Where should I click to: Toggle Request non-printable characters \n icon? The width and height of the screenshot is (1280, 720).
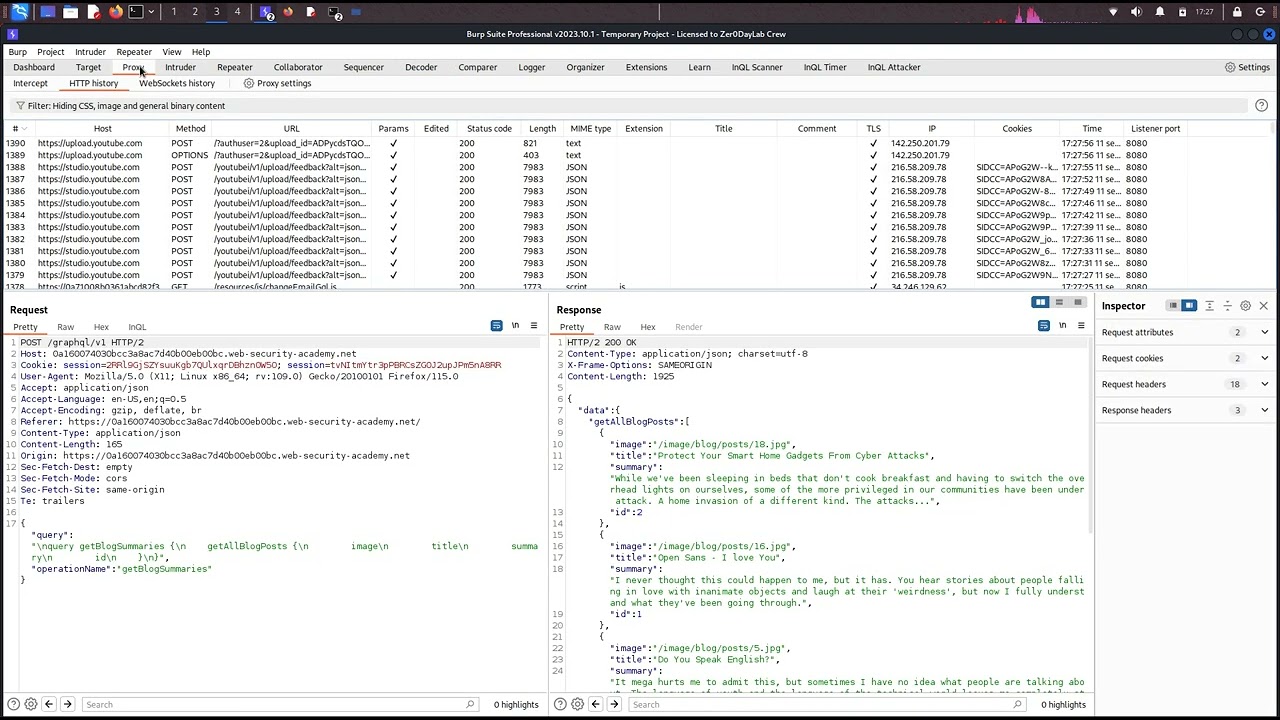click(515, 326)
